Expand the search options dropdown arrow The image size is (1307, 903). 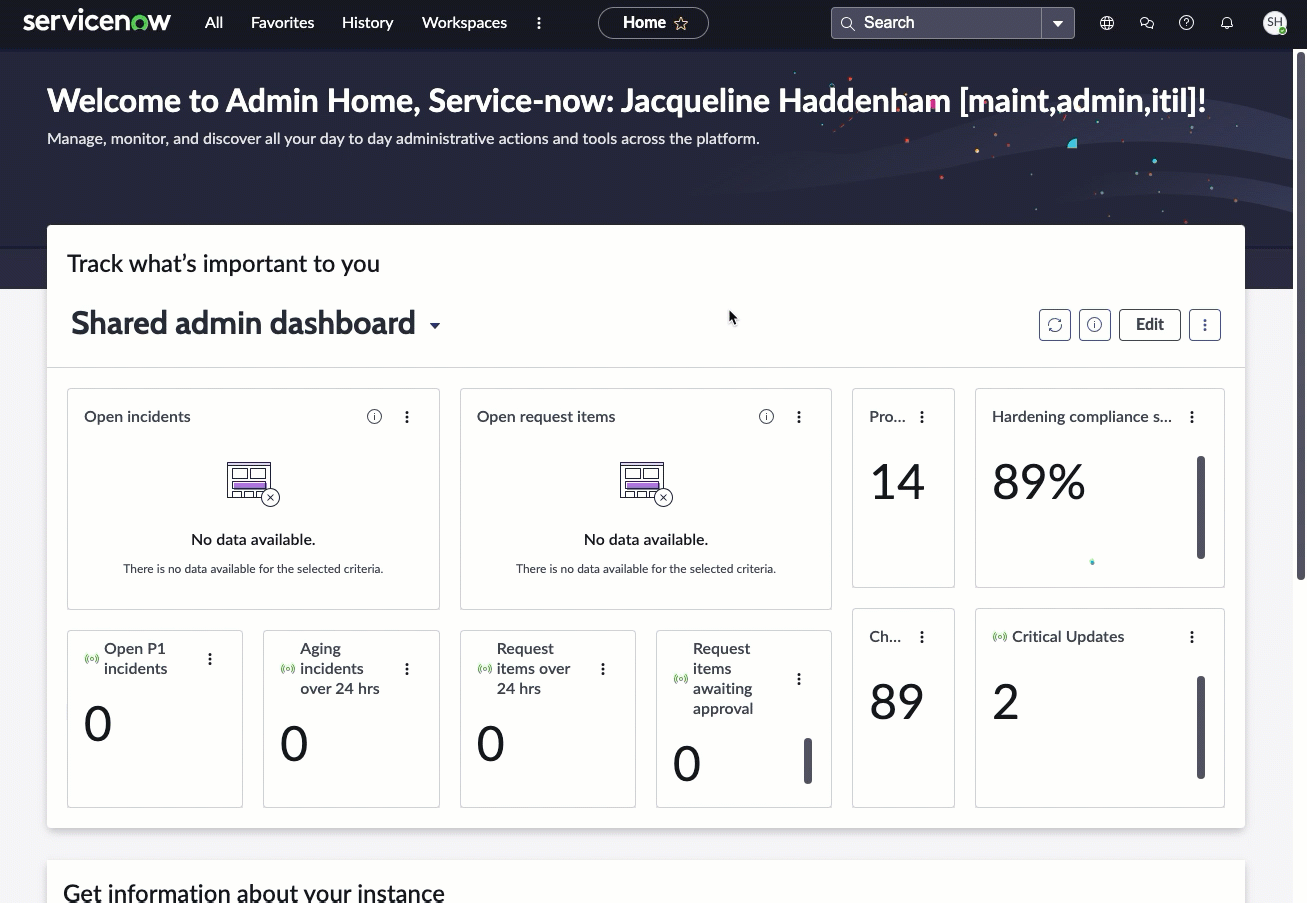tap(1058, 23)
